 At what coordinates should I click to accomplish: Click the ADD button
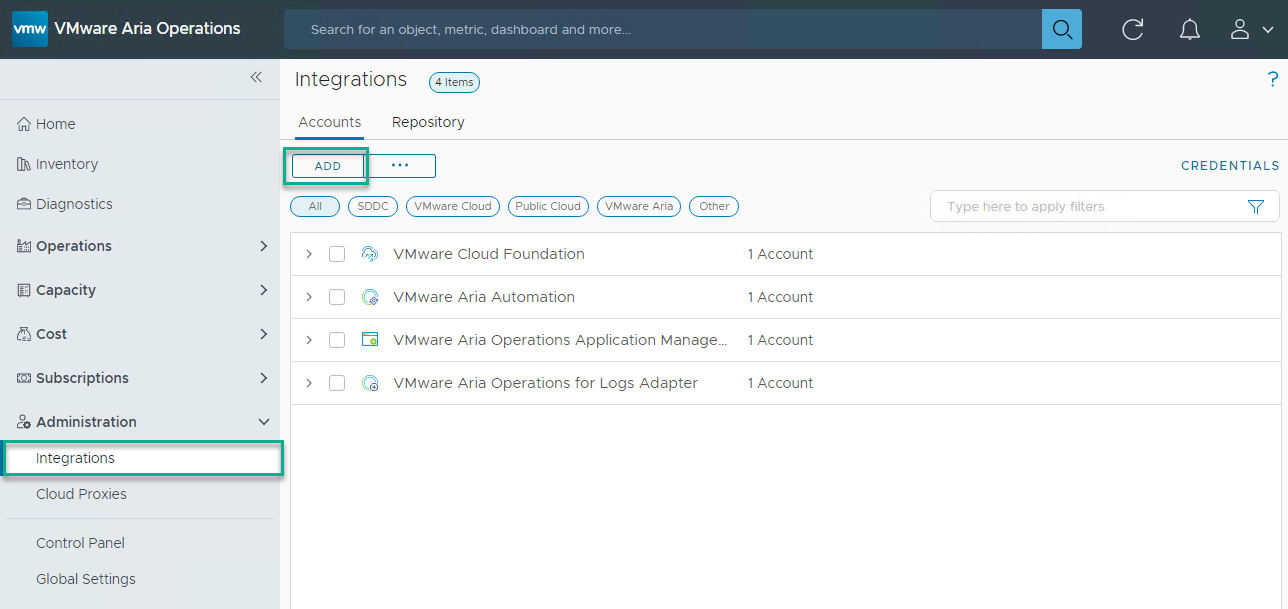tap(327, 165)
